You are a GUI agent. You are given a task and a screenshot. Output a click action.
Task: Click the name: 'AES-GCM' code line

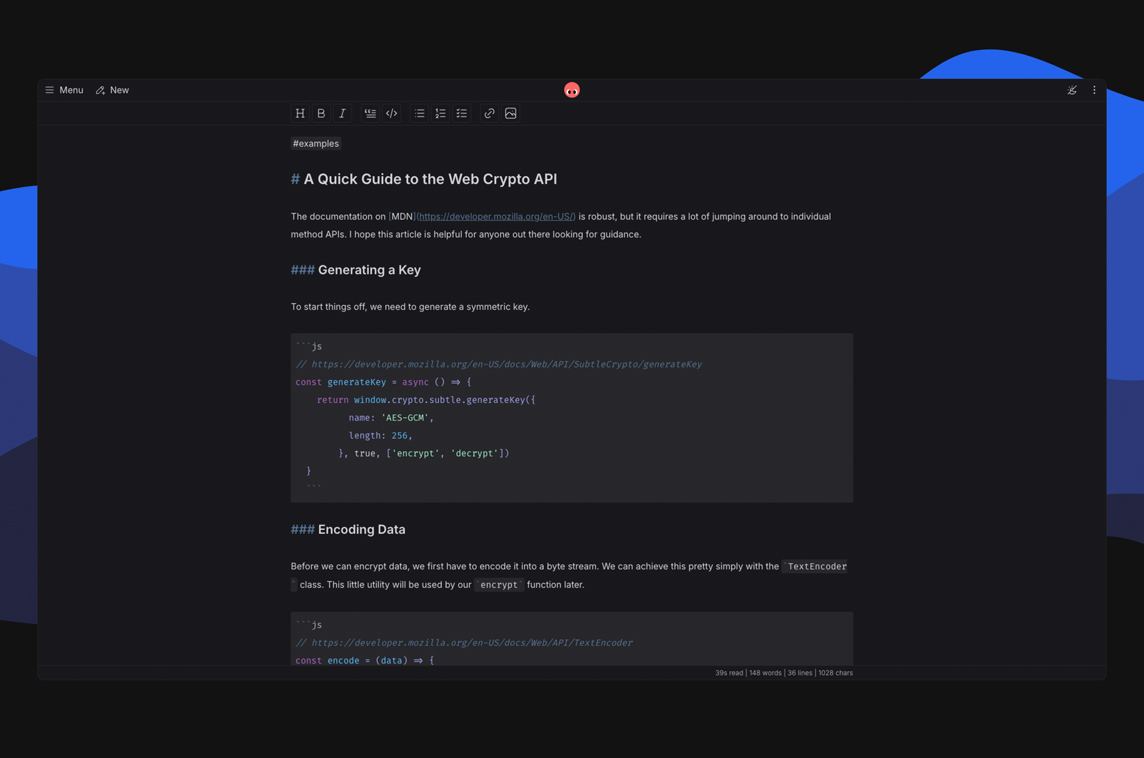coord(391,418)
